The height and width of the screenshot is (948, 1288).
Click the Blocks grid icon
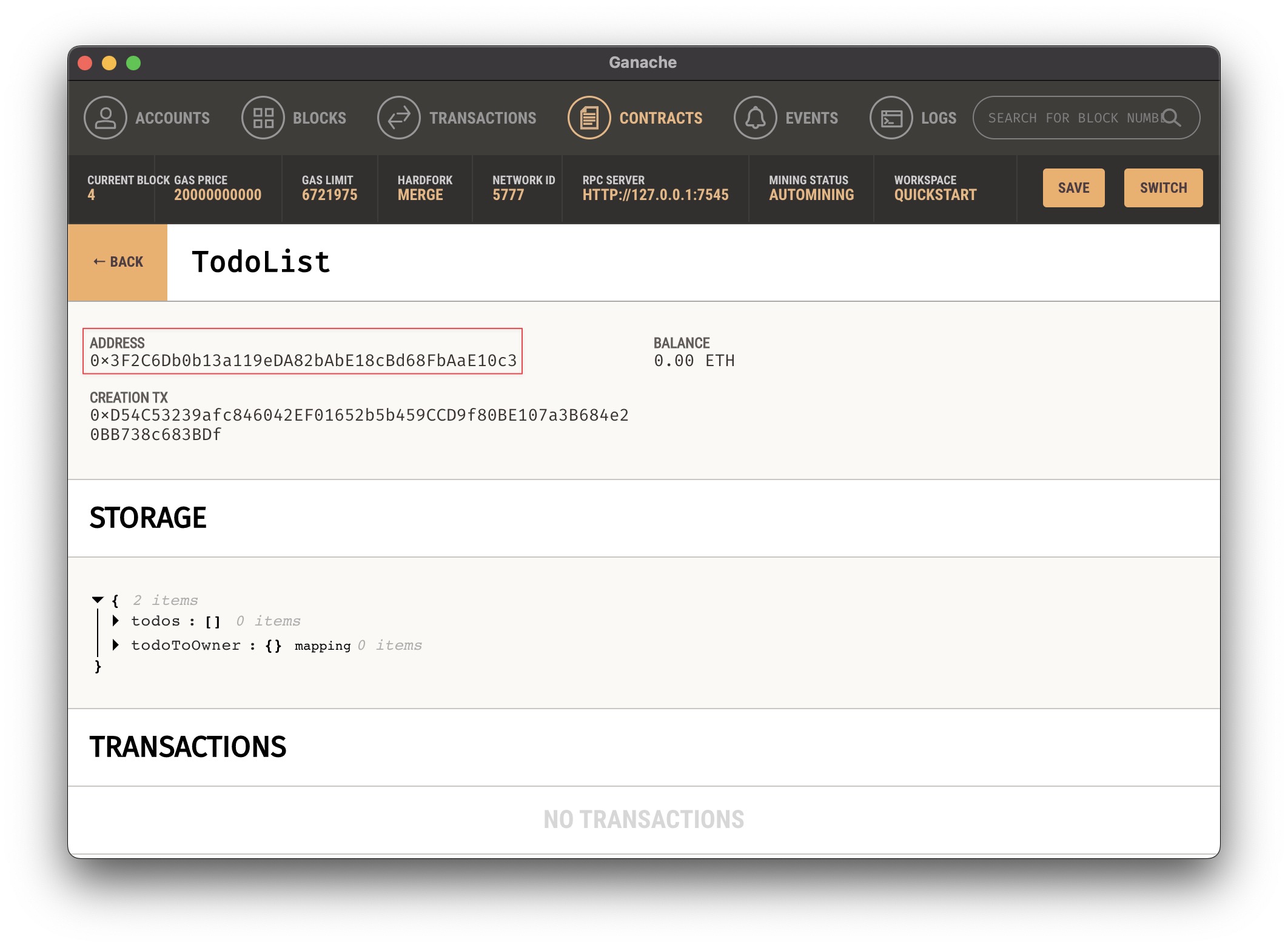pyautogui.click(x=263, y=118)
